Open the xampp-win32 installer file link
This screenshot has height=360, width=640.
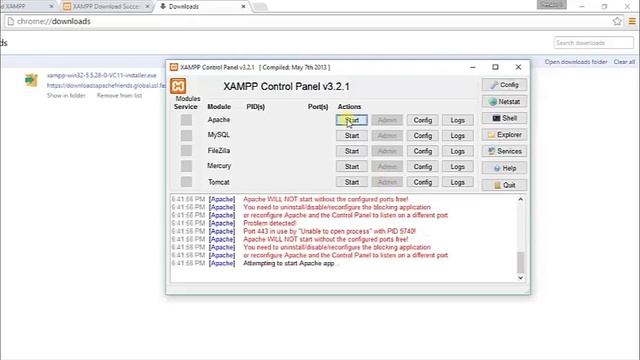click(x=102, y=76)
